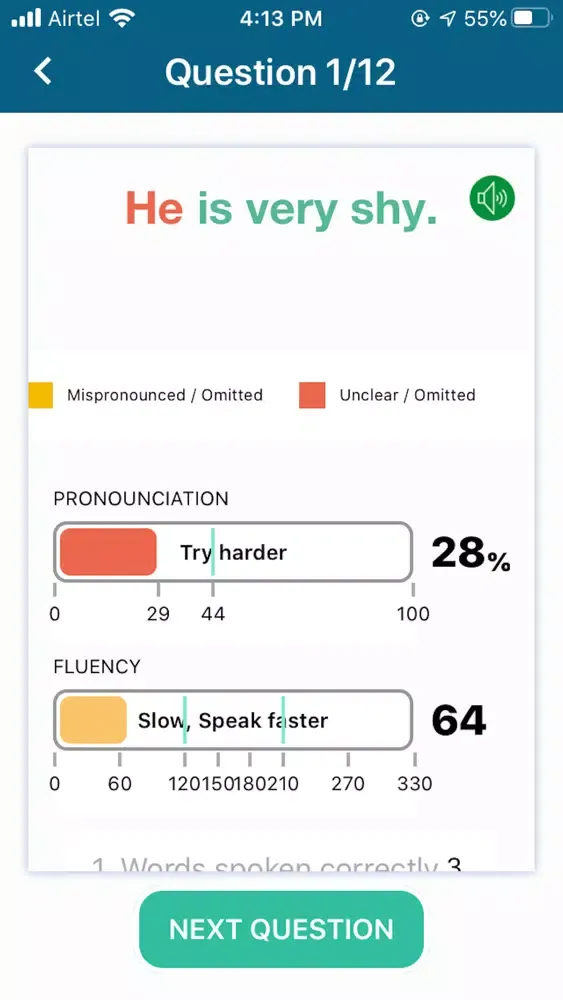Tap the 4:13 PM clock
Viewport: 563px width, 1000px height.
pyautogui.click(x=281, y=18)
